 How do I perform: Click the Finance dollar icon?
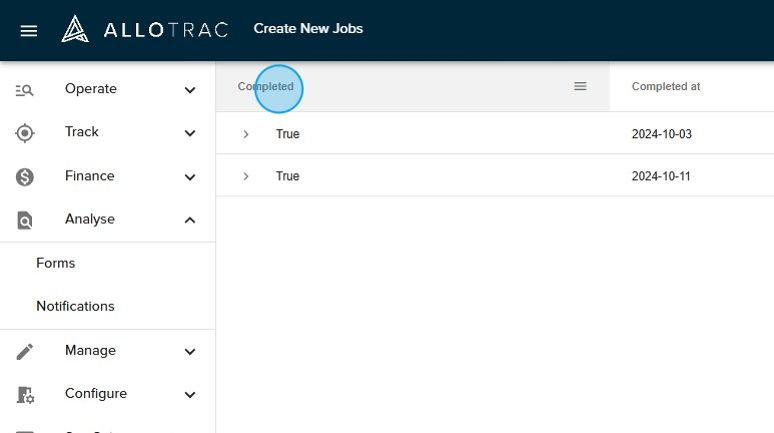25,177
